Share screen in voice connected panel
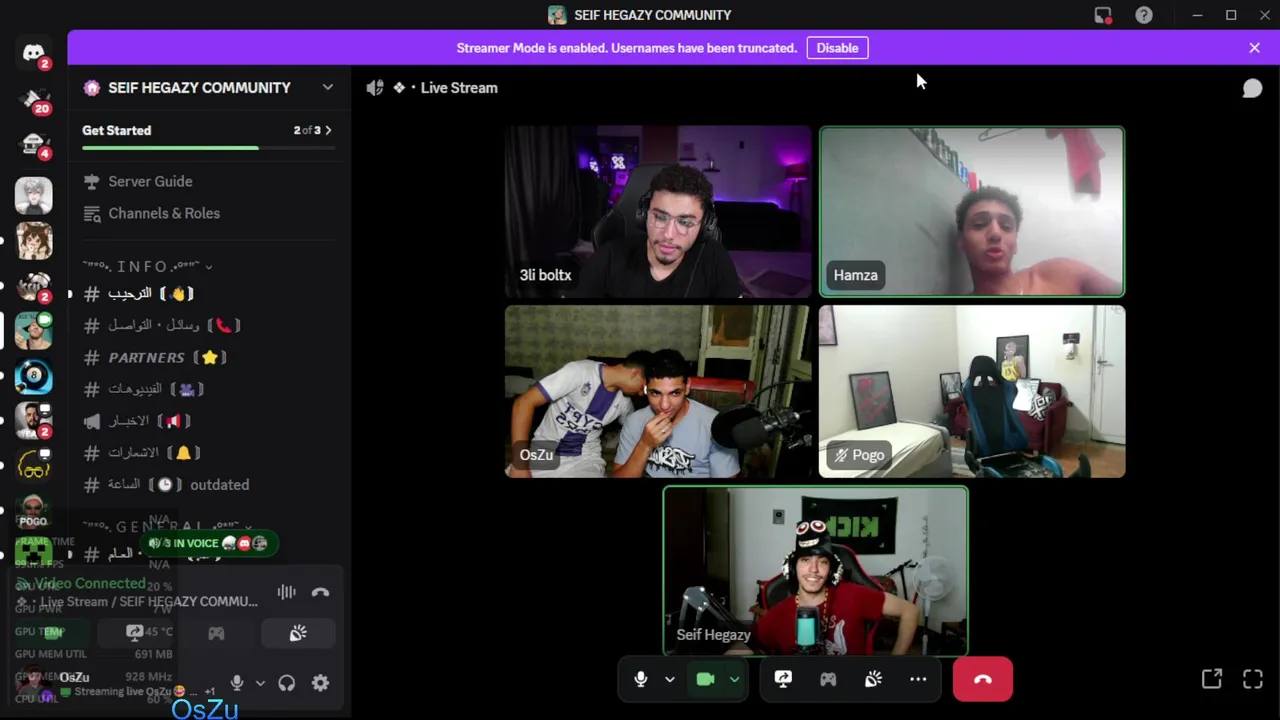The height and width of the screenshot is (720, 1280). 134,633
